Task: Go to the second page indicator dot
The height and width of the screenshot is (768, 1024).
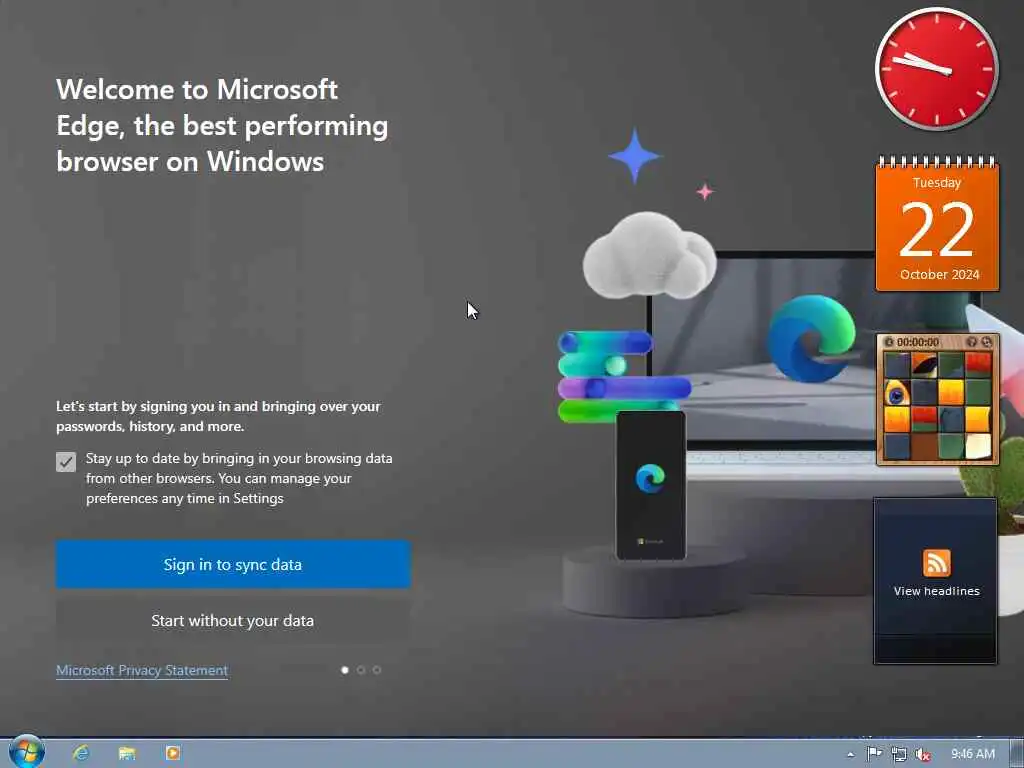Action: pyautogui.click(x=361, y=669)
